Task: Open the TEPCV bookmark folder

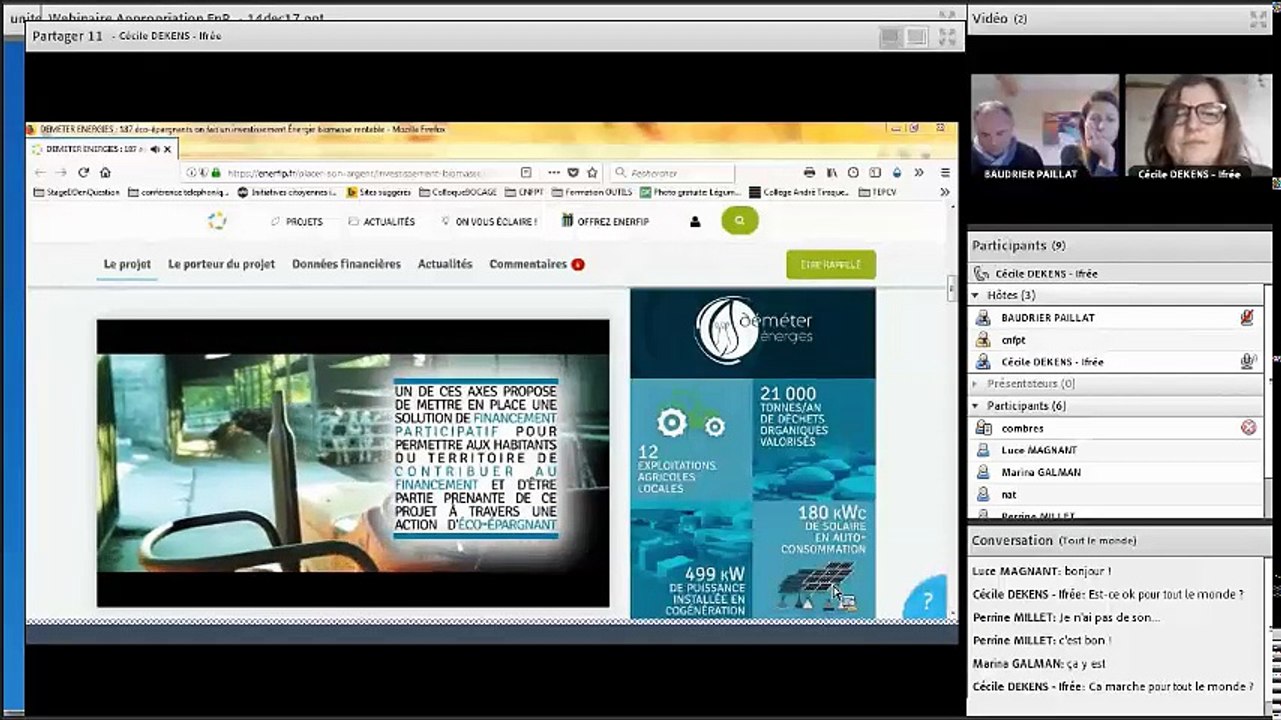Action: point(877,192)
